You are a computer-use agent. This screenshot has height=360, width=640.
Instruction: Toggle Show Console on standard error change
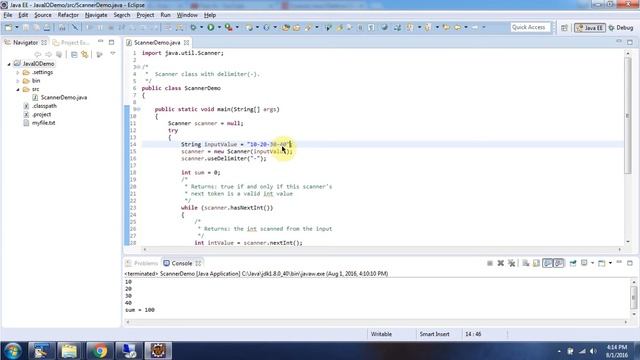(x=559, y=263)
